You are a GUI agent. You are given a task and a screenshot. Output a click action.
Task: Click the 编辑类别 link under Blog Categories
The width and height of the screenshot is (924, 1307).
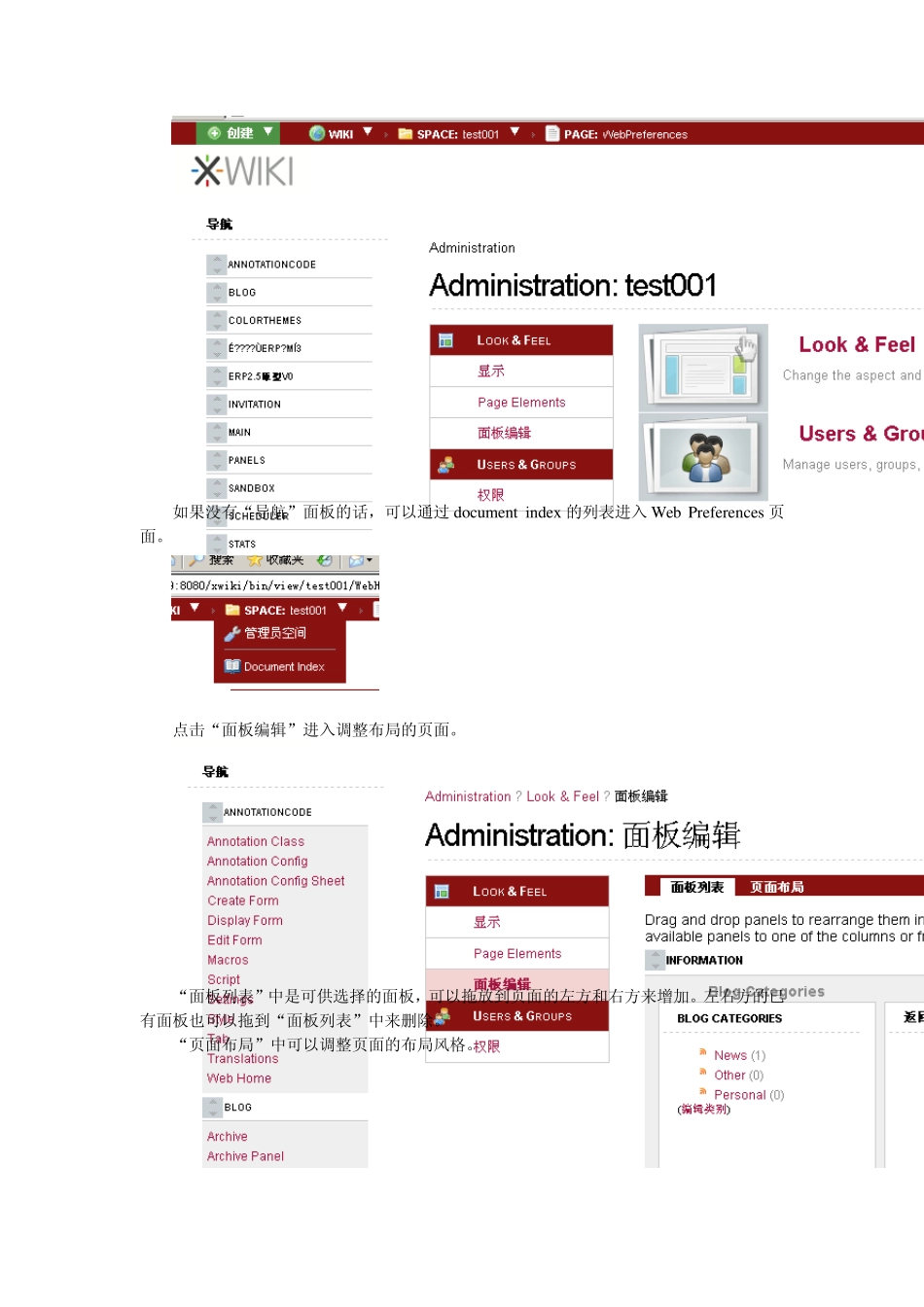point(704,1110)
